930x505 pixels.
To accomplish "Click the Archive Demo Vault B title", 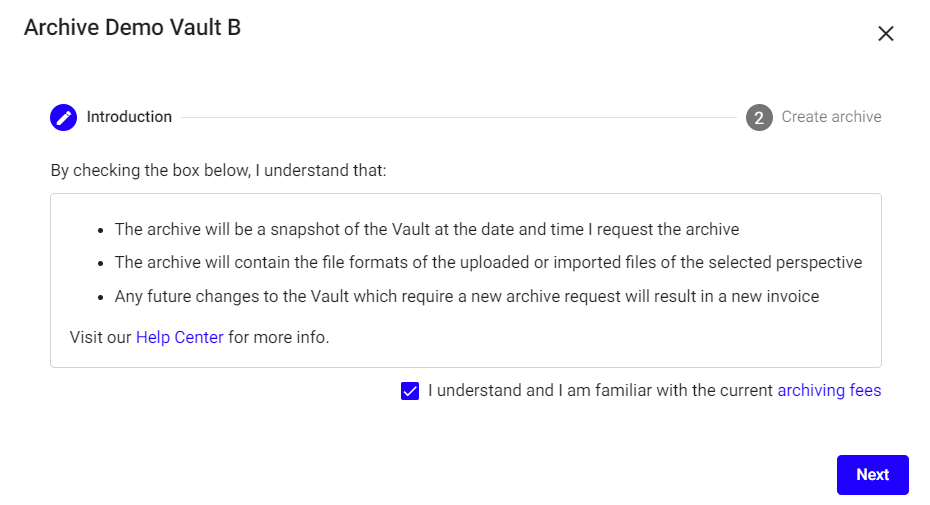I will [132, 27].
